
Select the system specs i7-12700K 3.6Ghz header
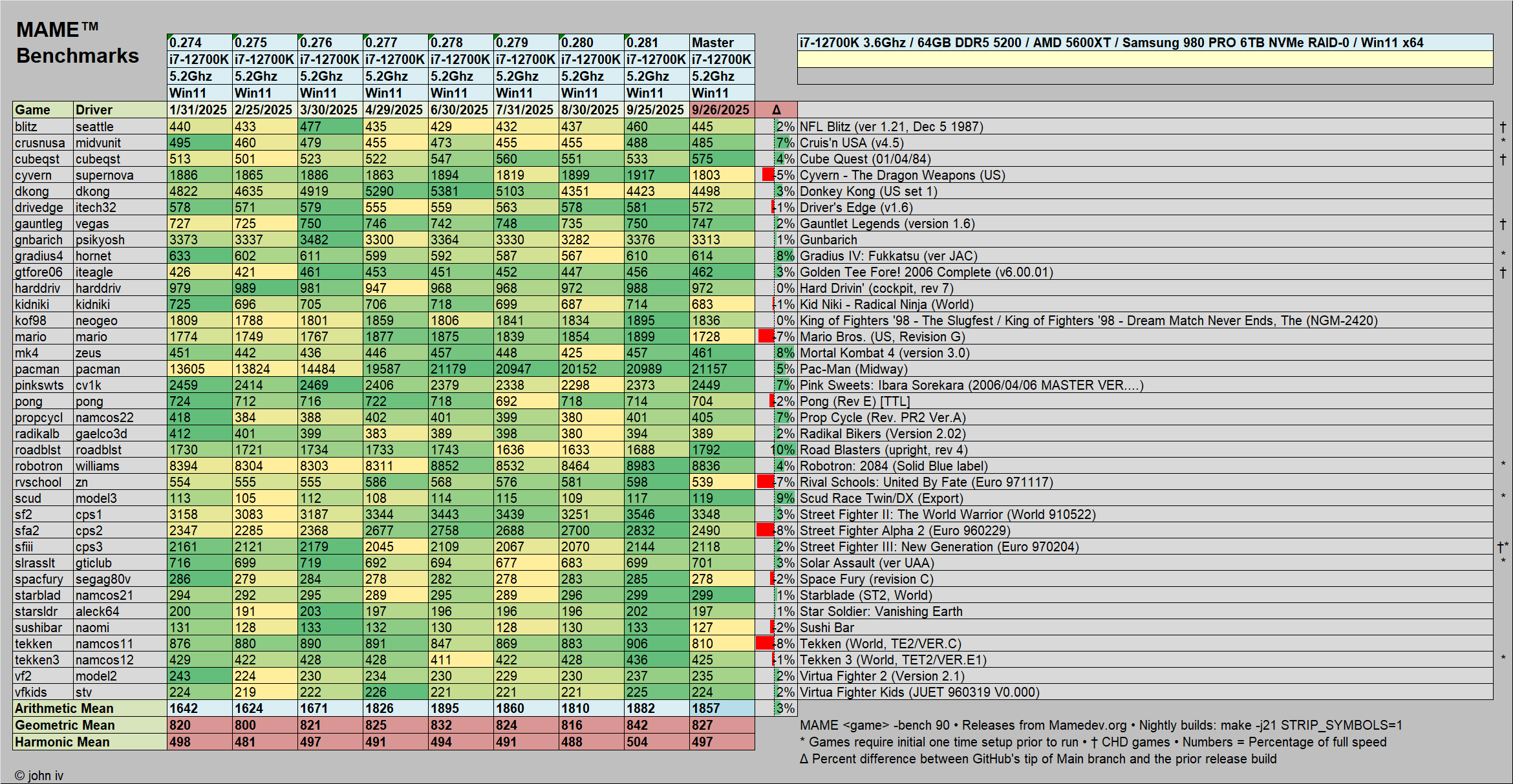(1145, 43)
